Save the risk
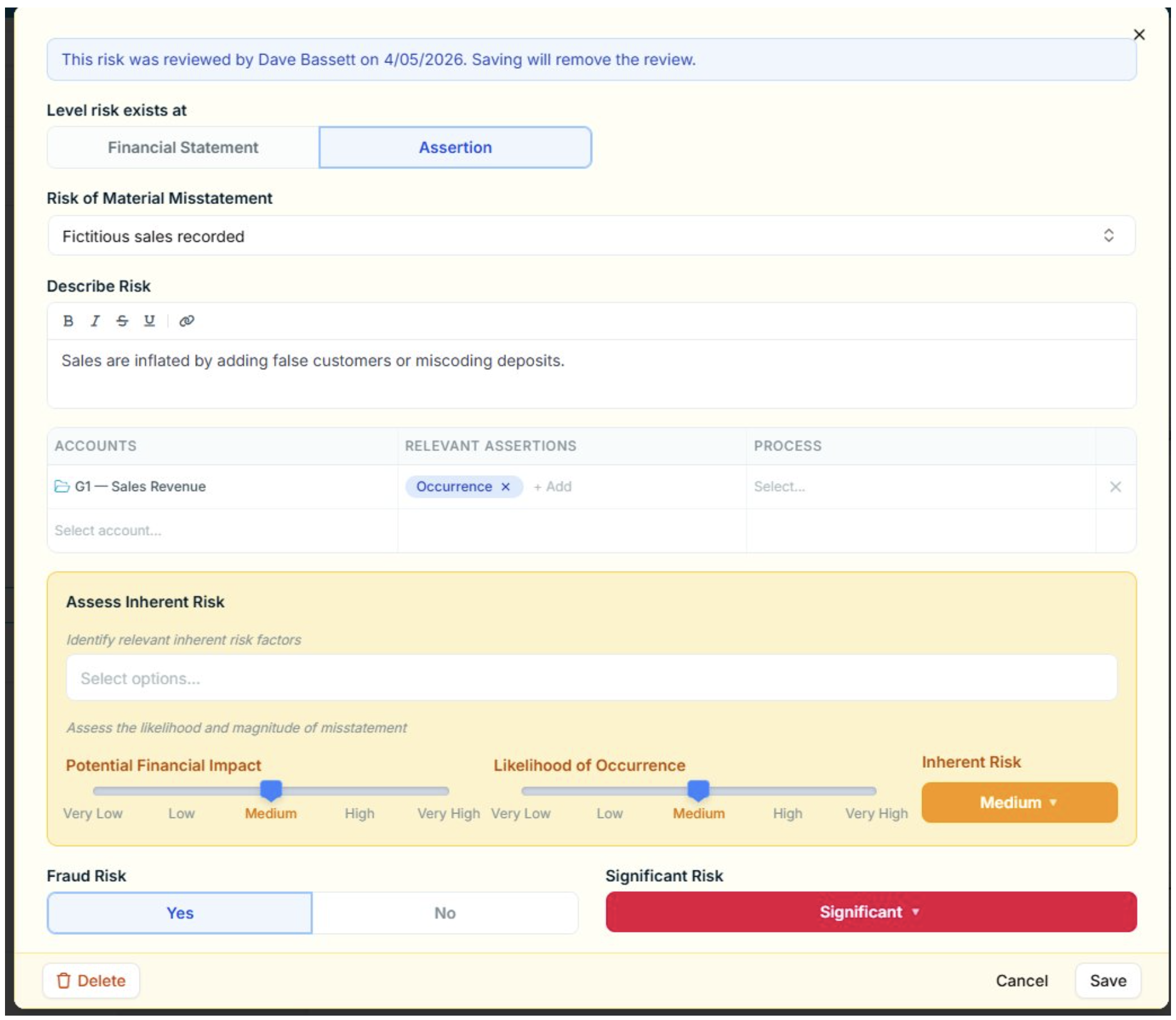The width and height of the screenshot is (1176, 1020). [1108, 981]
